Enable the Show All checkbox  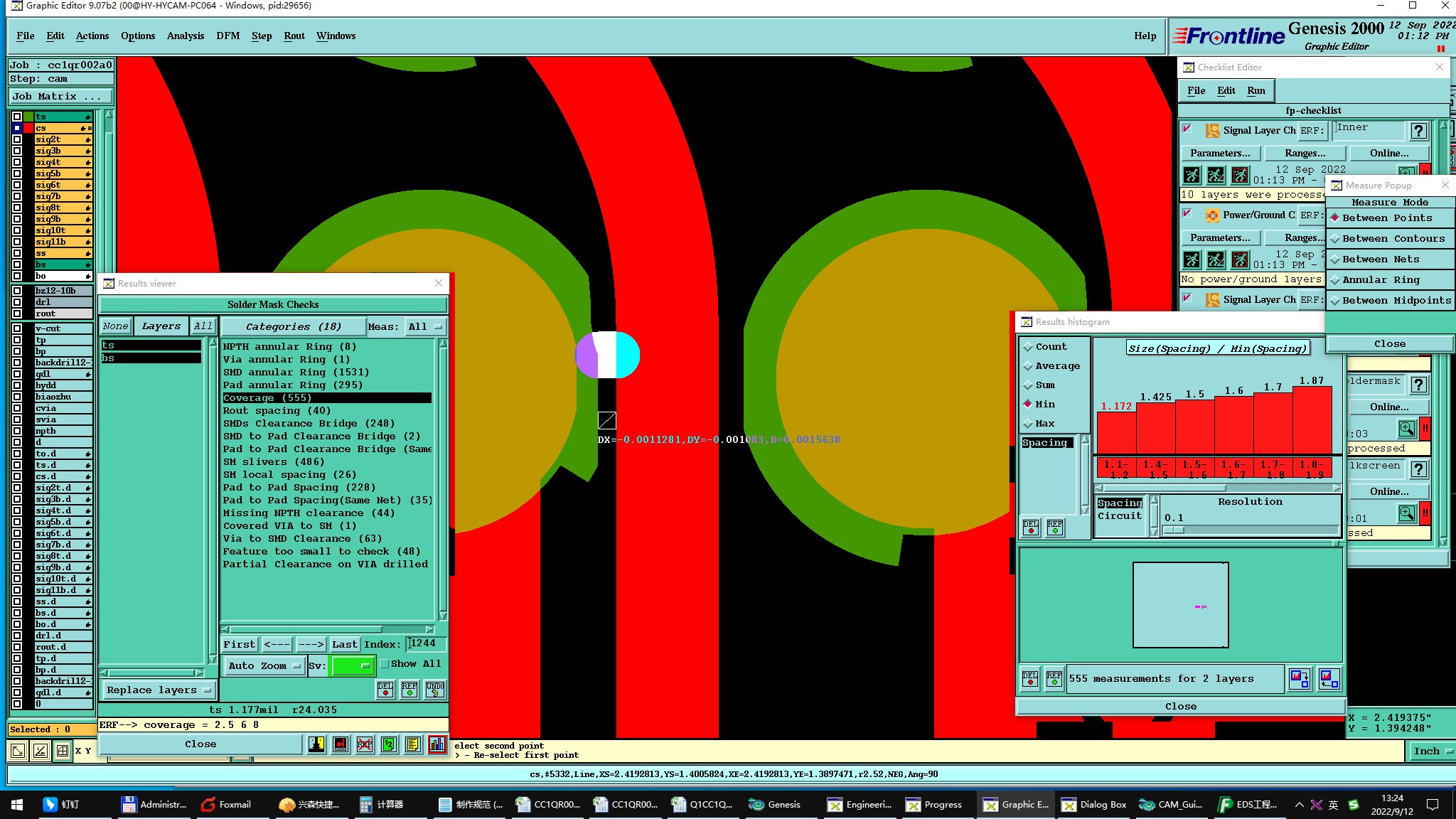pyautogui.click(x=385, y=664)
